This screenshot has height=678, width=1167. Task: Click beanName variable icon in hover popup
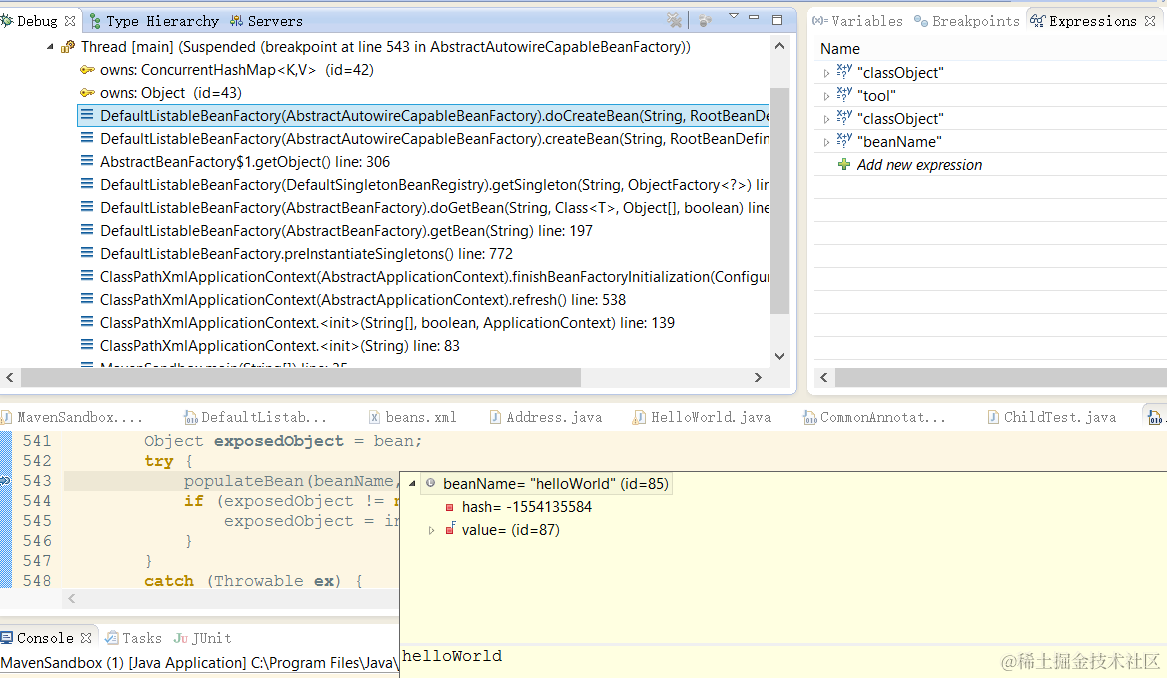coord(430,483)
